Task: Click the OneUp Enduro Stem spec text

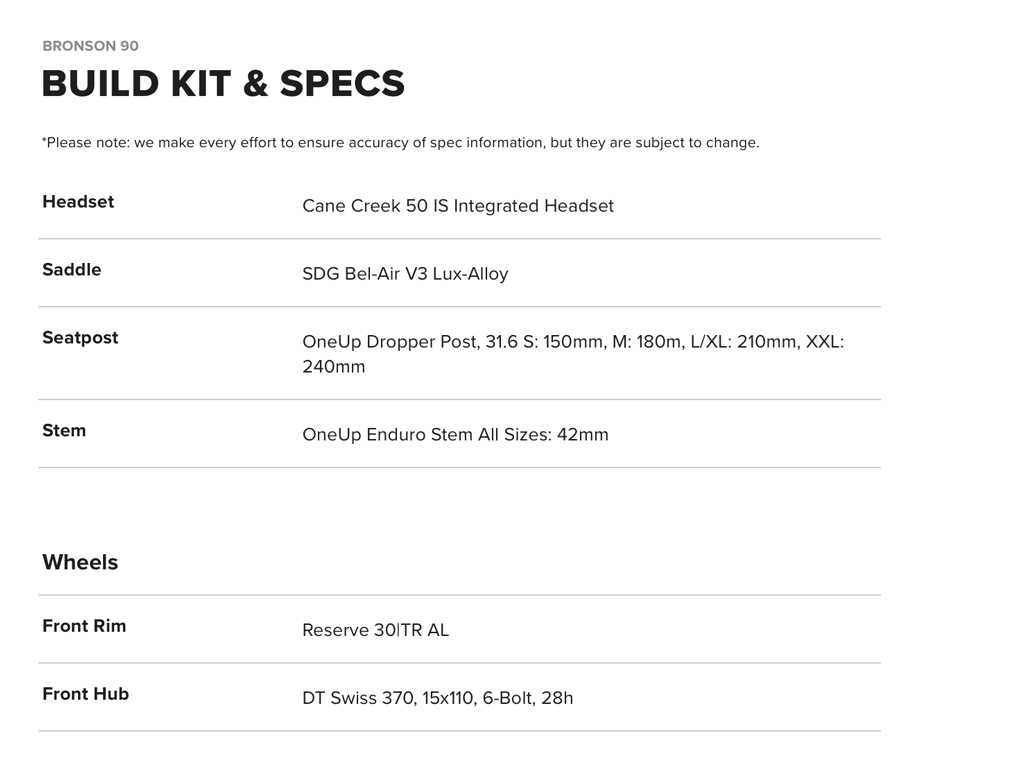Action: [x=455, y=435]
